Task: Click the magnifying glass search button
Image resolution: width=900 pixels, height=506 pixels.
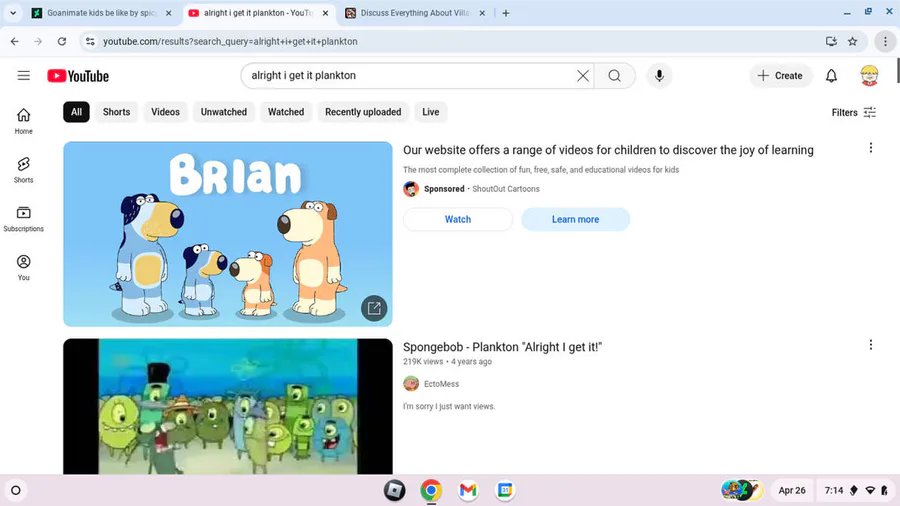Action: point(614,76)
